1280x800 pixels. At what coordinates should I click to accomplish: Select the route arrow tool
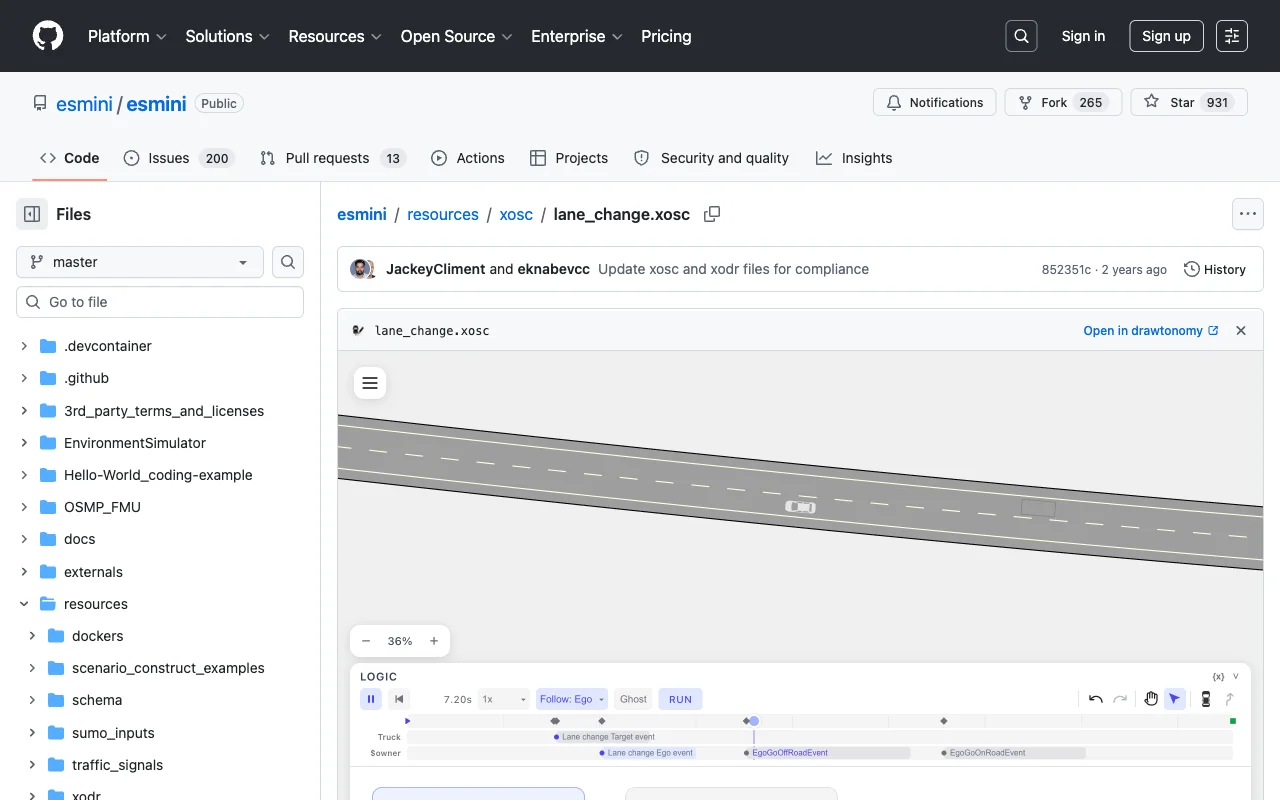click(1230, 699)
